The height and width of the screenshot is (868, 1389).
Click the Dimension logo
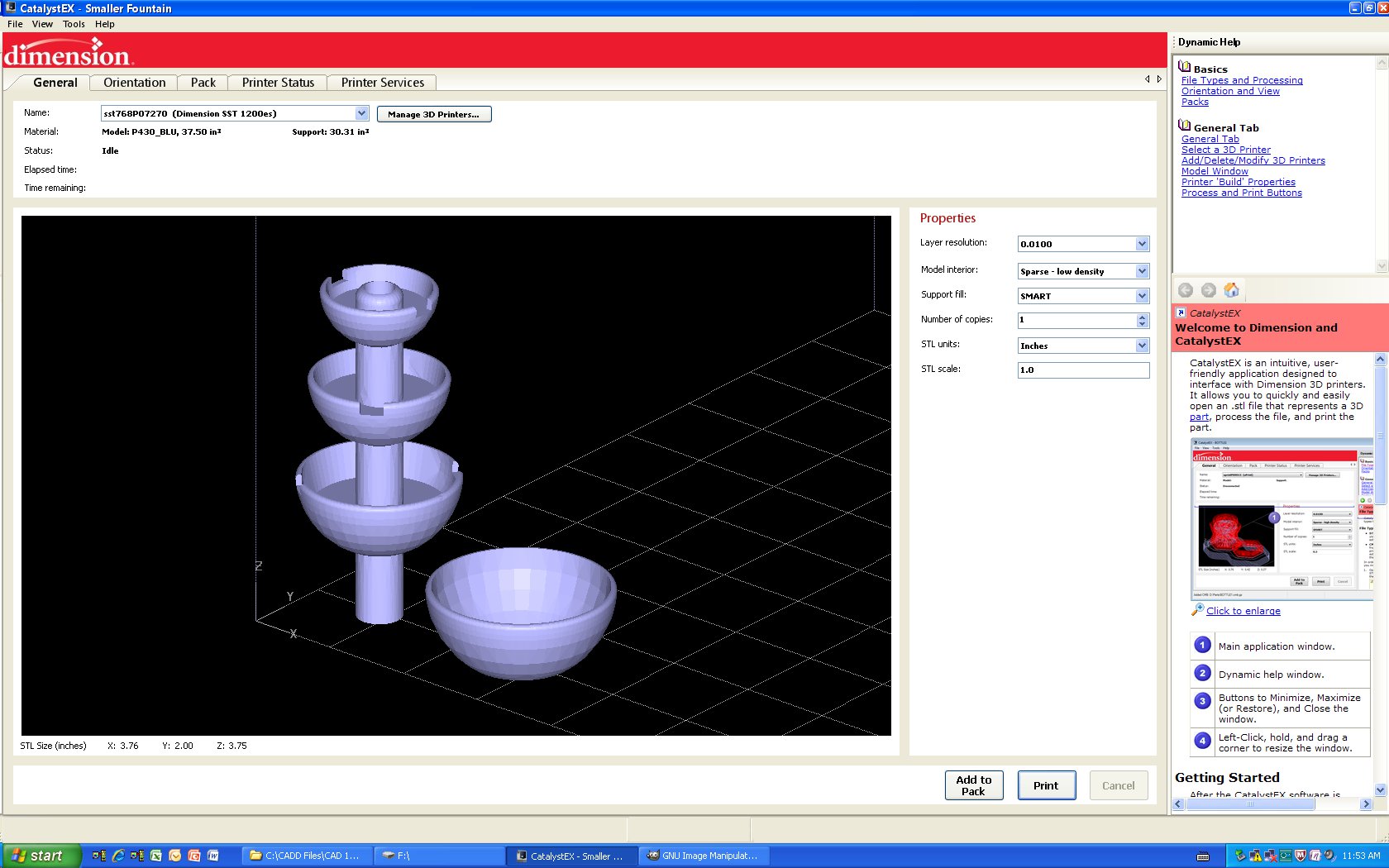[x=68, y=52]
